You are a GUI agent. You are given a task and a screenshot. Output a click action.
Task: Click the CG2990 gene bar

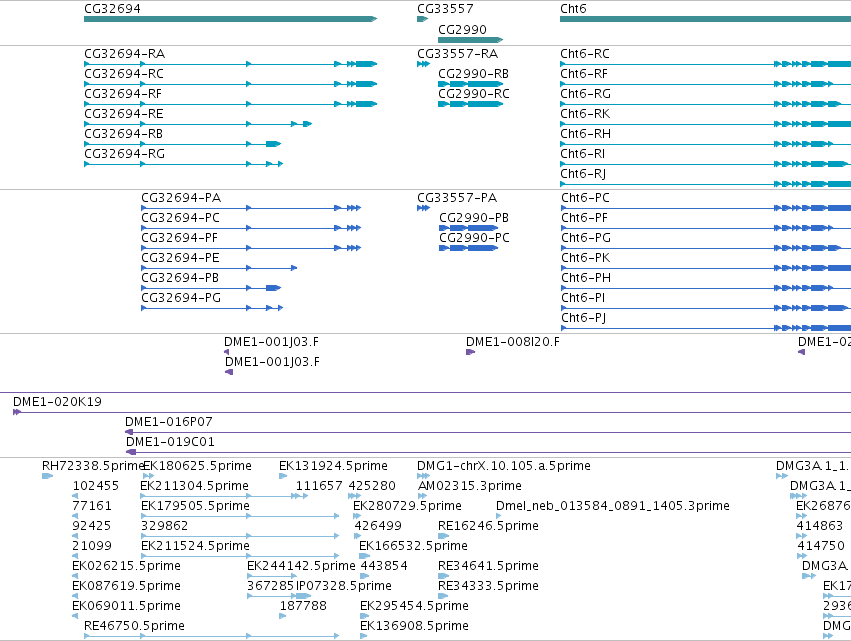coord(471,40)
